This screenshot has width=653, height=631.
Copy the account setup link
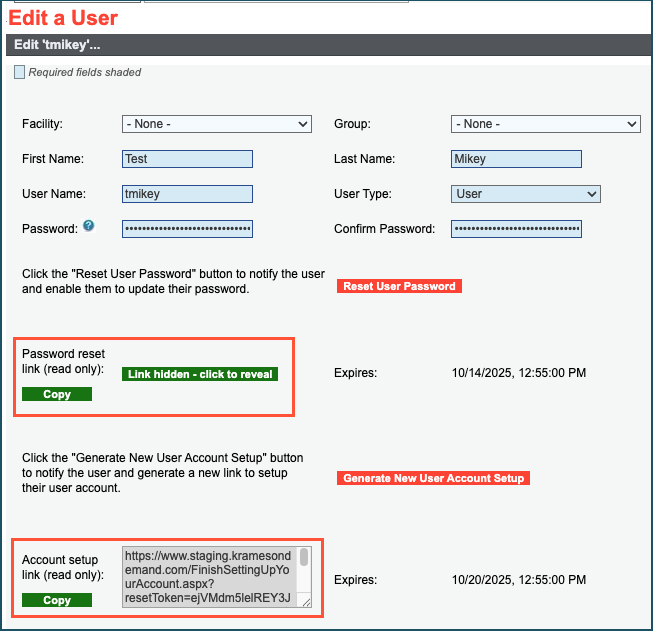coord(57,600)
